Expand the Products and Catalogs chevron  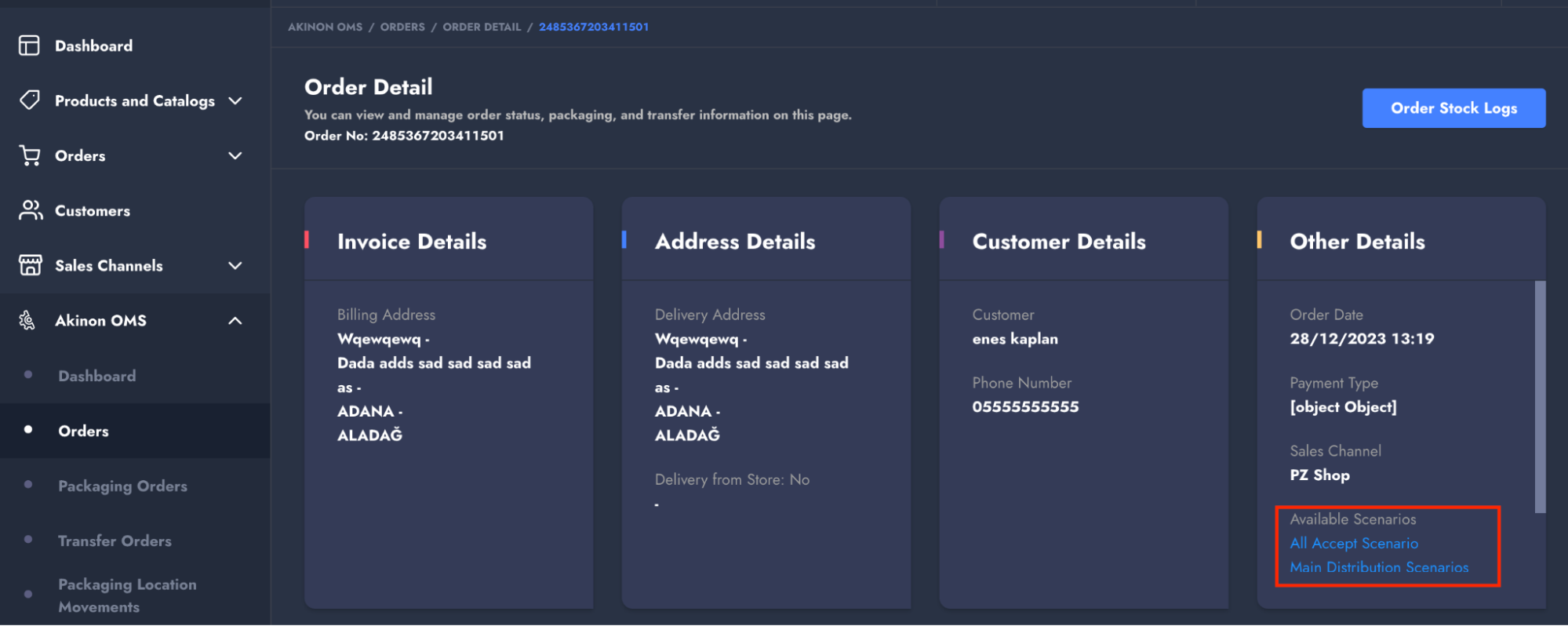[x=235, y=101]
